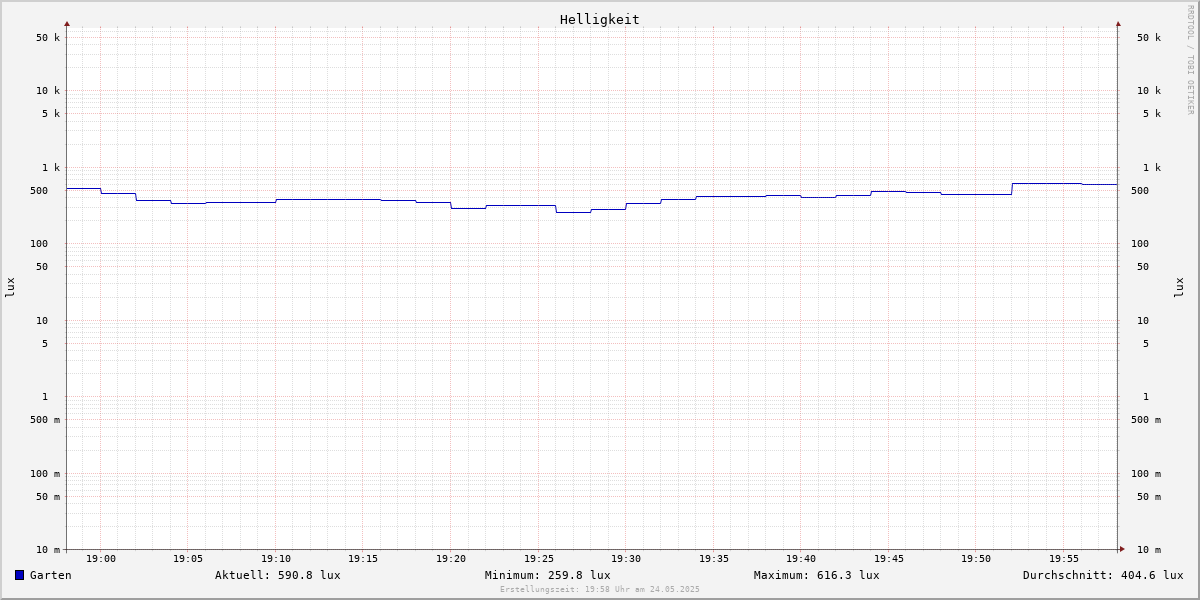This screenshot has height=600, width=1200.
Task: Click the 50 m label on right axis
Action: 1149,497
